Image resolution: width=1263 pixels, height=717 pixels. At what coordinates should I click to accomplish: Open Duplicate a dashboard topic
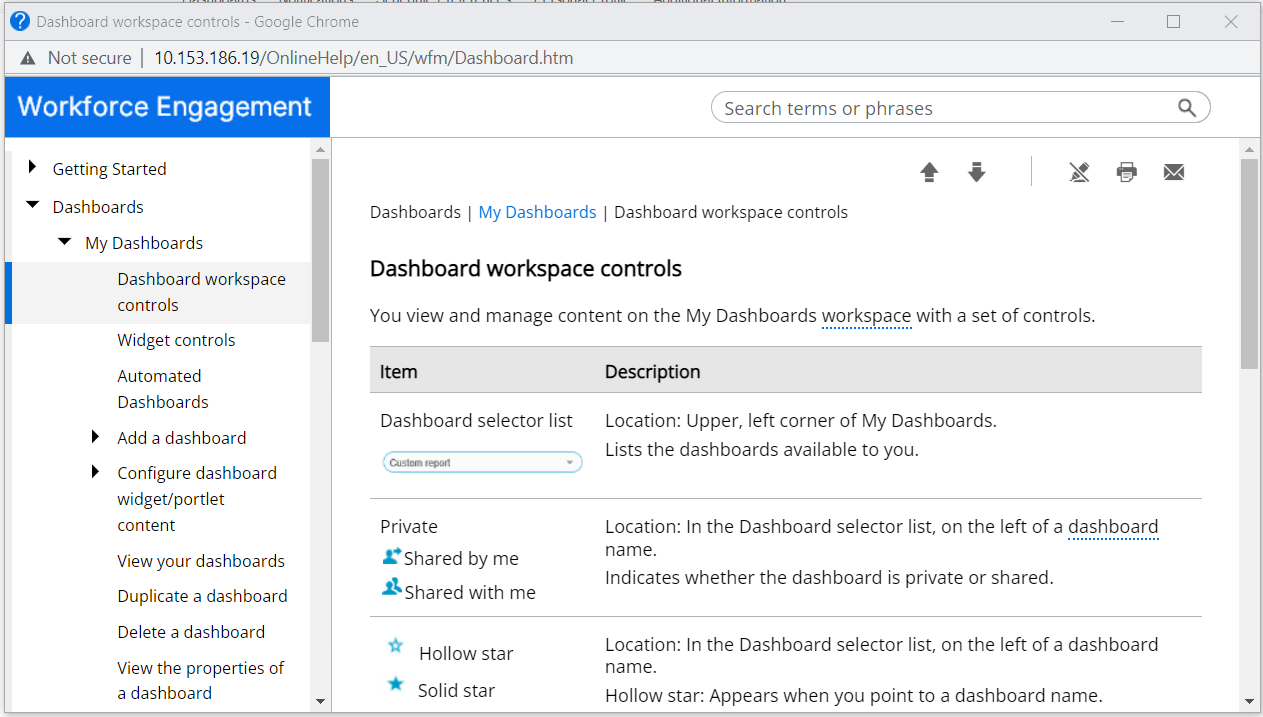pyautogui.click(x=202, y=596)
